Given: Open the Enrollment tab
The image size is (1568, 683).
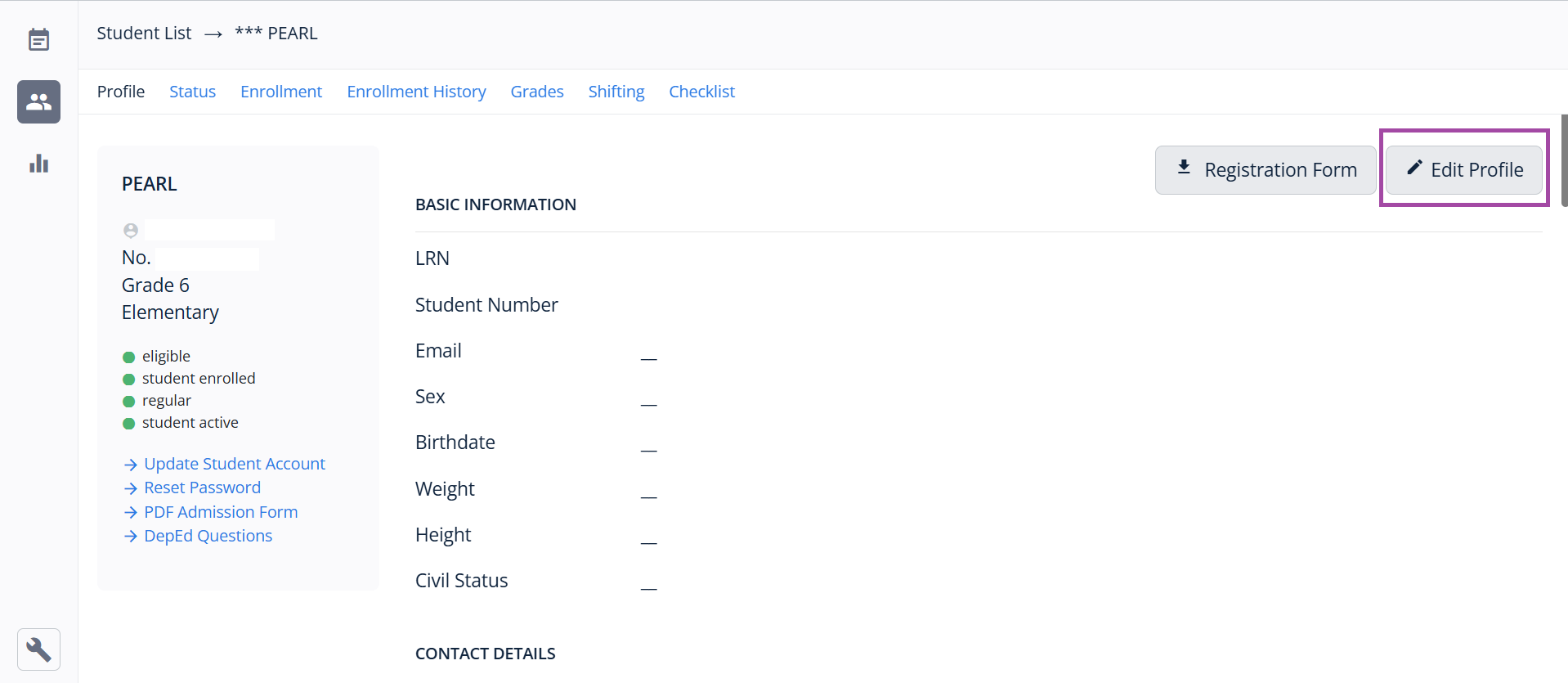Looking at the screenshot, I should click(x=281, y=92).
